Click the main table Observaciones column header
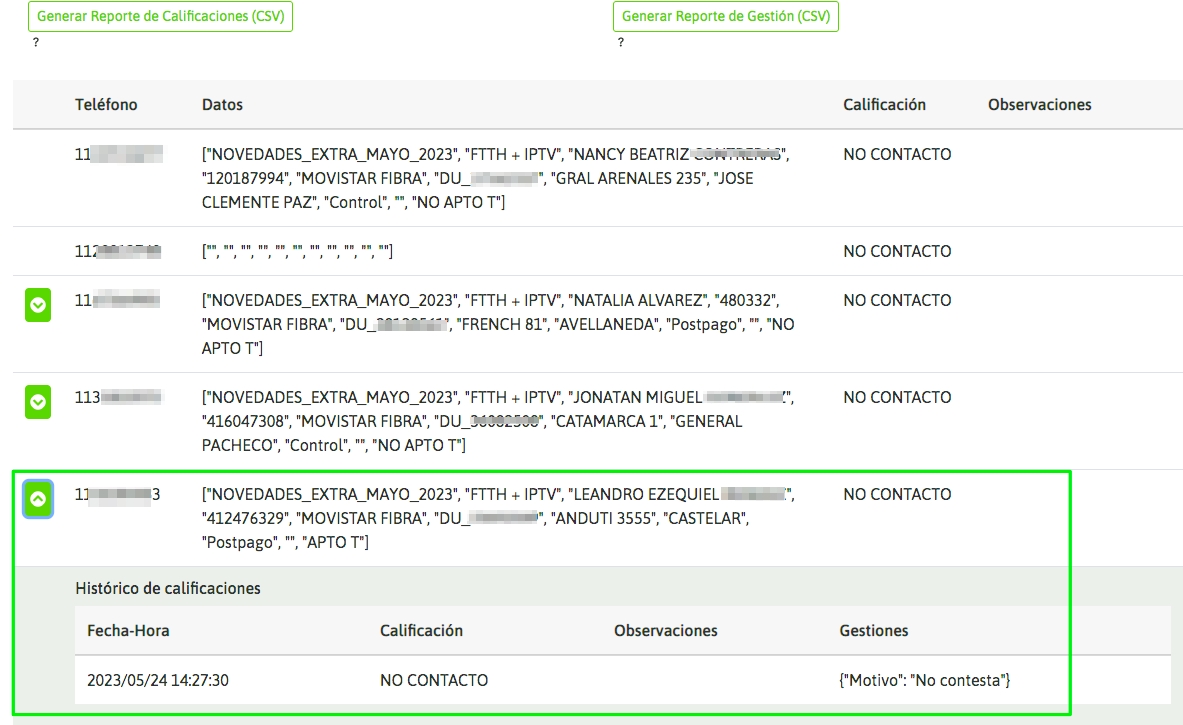The height and width of the screenshot is (725, 1183). point(1039,105)
